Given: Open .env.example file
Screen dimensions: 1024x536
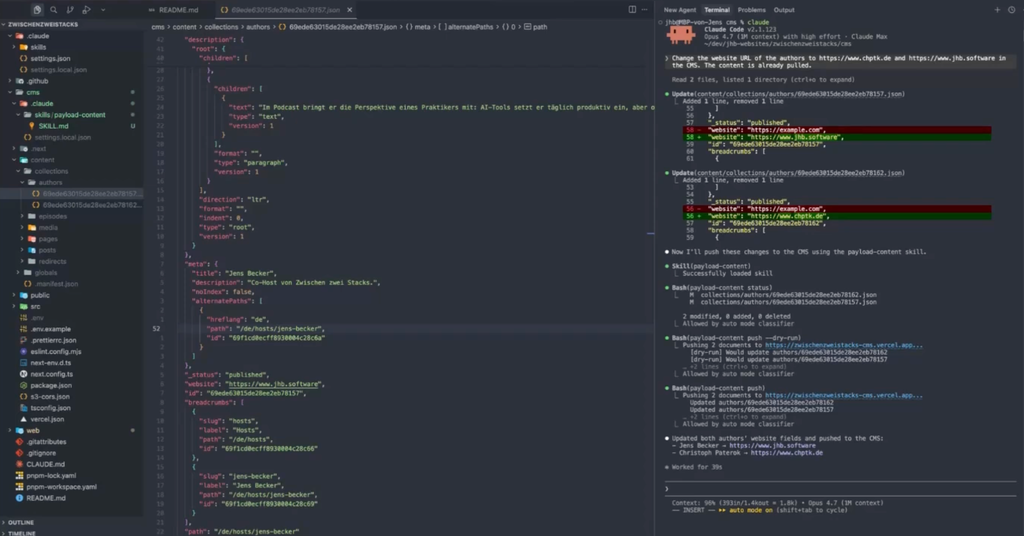Looking at the screenshot, I should click(x=50, y=329).
